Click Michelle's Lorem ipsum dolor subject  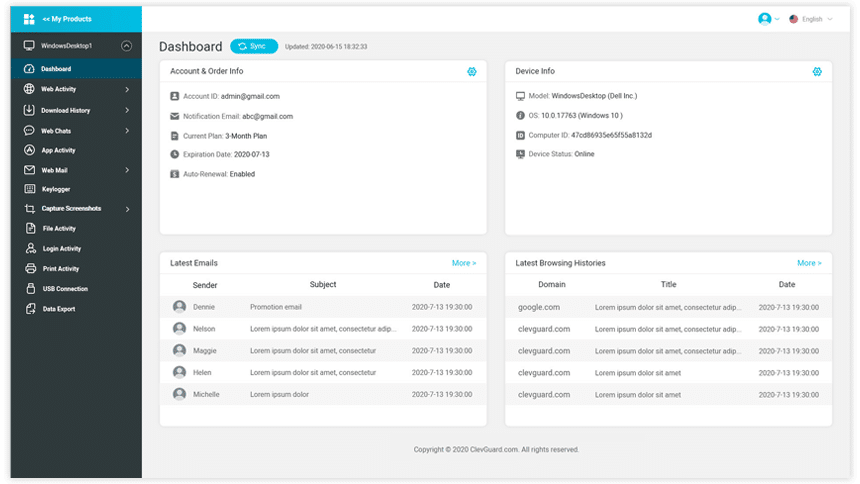279,394
